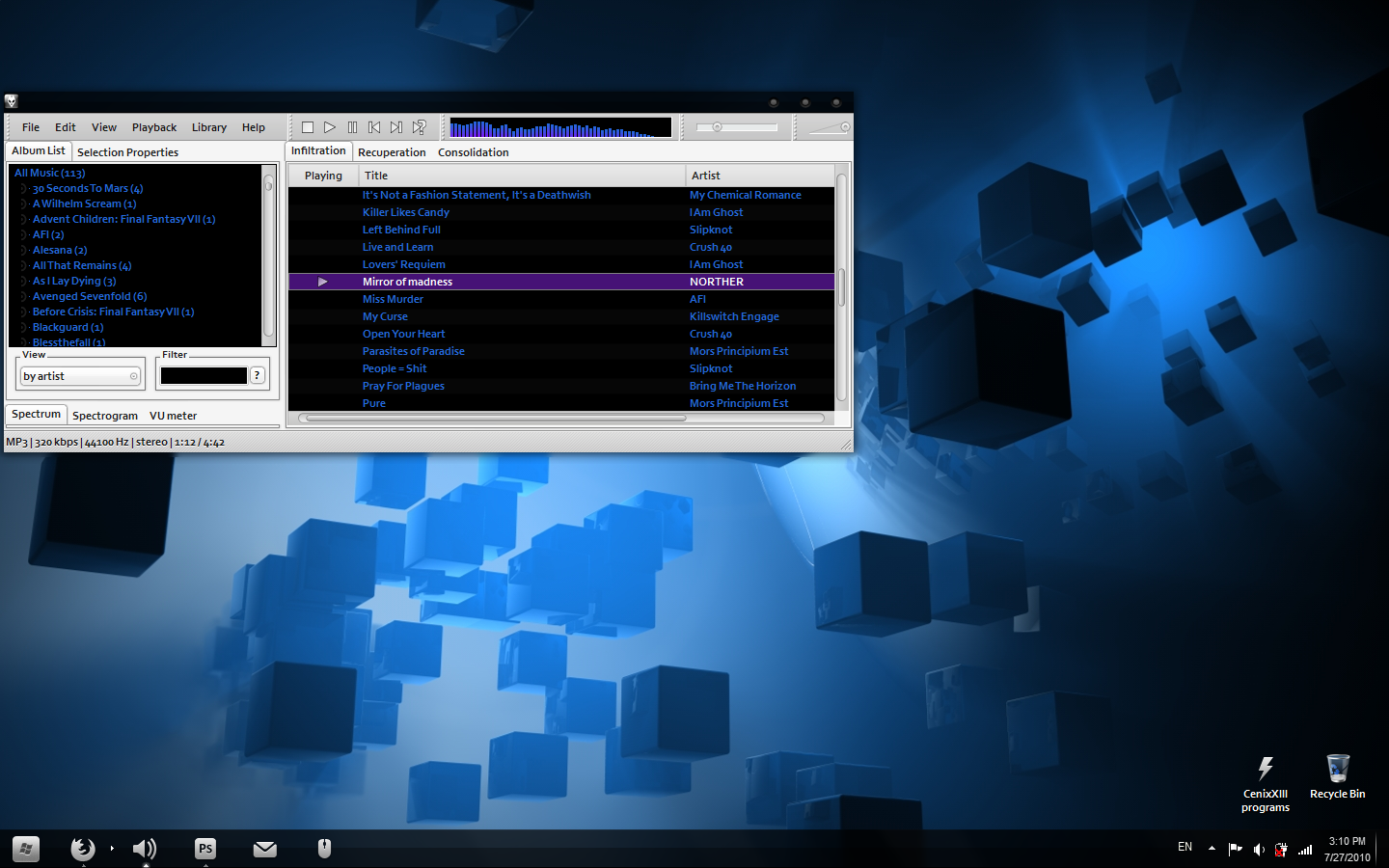Click the speaker app icon on the taskbar

pyautogui.click(x=145, y=849)
